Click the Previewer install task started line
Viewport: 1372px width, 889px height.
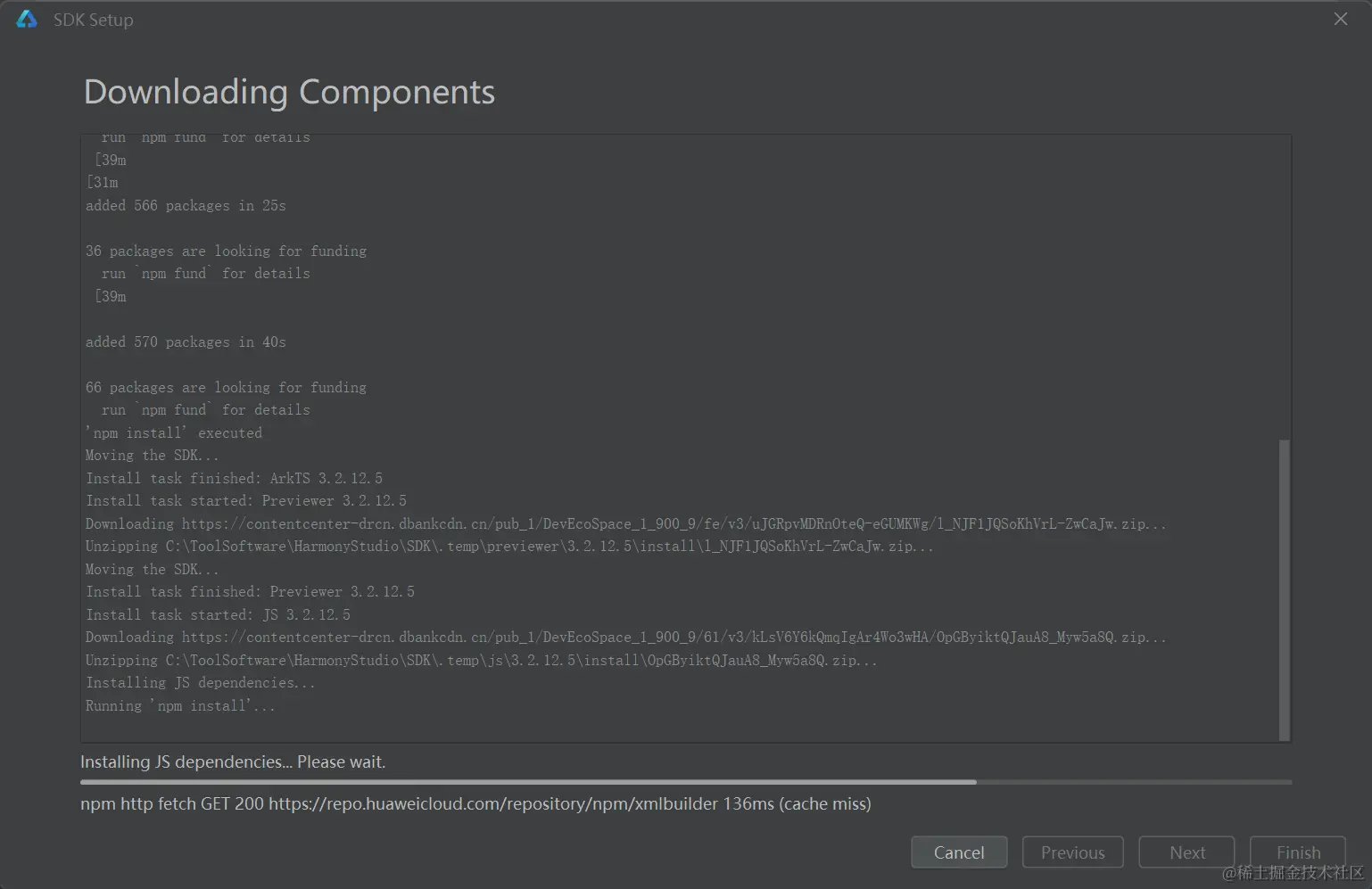point(246,501)
